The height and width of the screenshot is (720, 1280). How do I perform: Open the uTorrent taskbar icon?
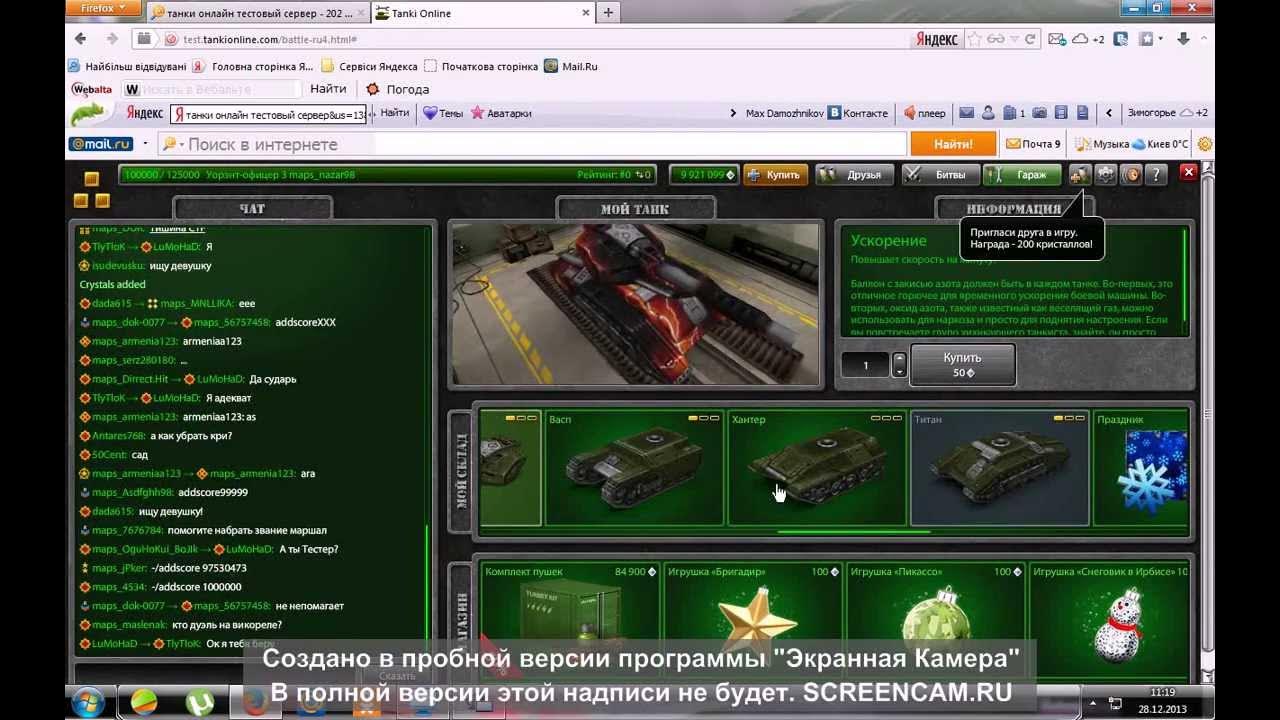[x=199, y=703]
